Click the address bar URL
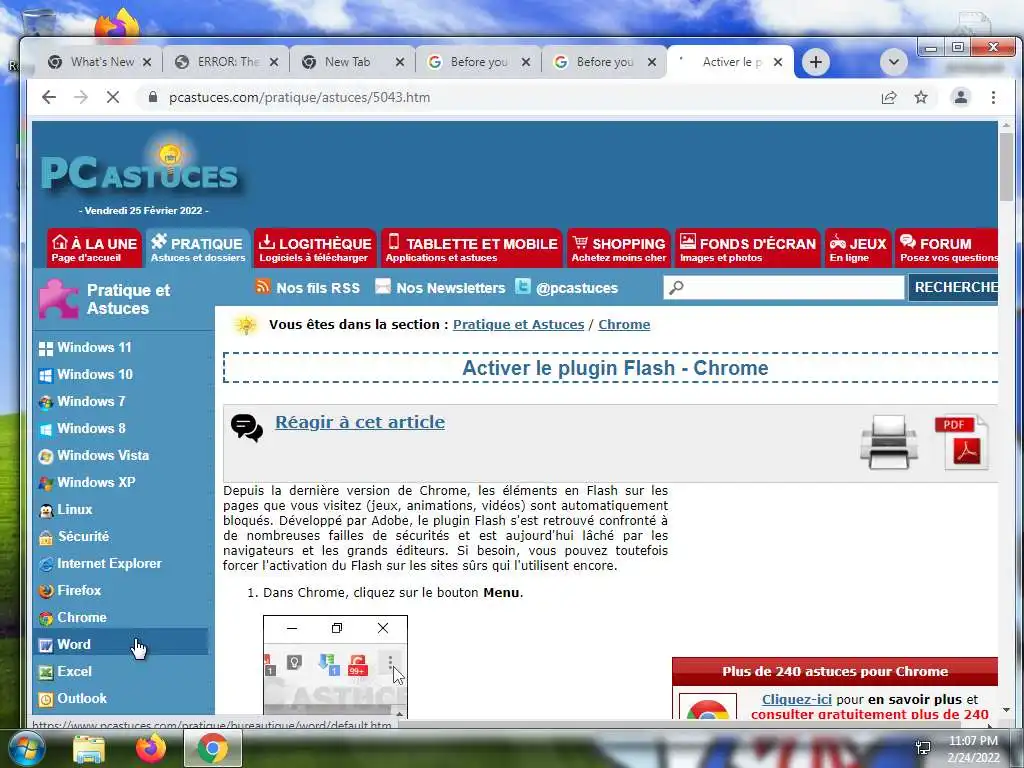 299,97
